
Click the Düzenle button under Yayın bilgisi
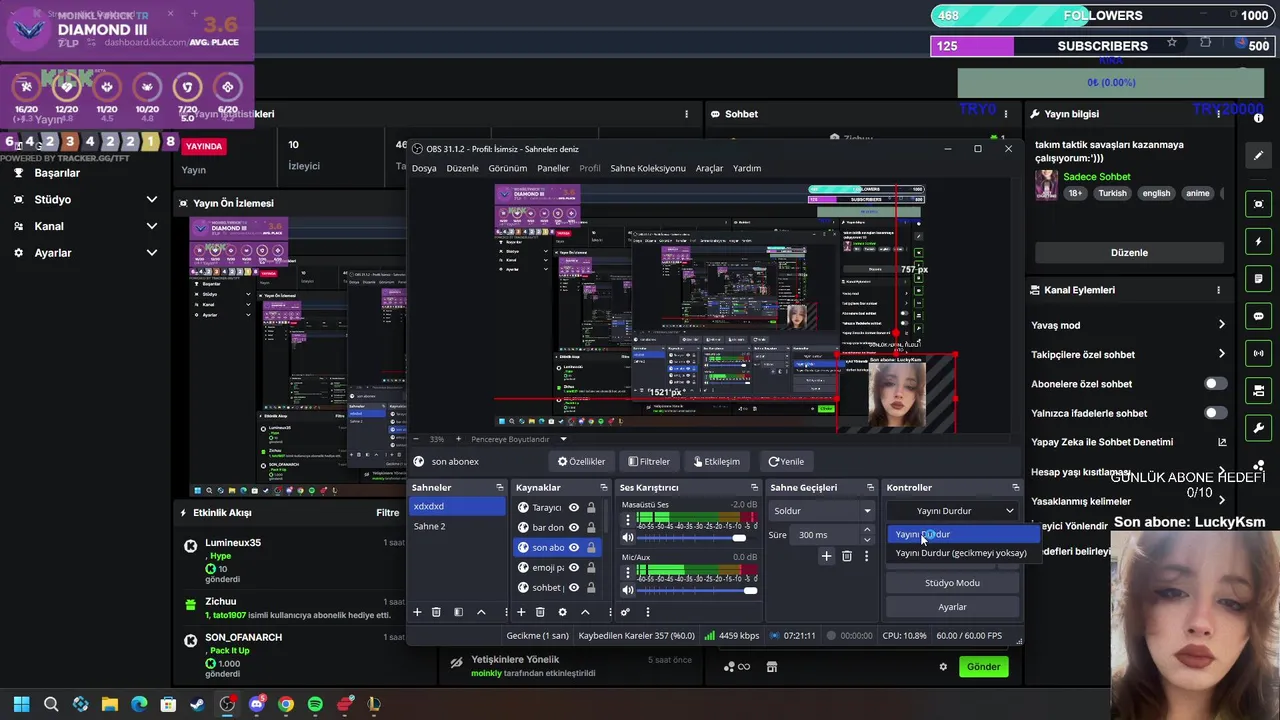click(1129, 253)
